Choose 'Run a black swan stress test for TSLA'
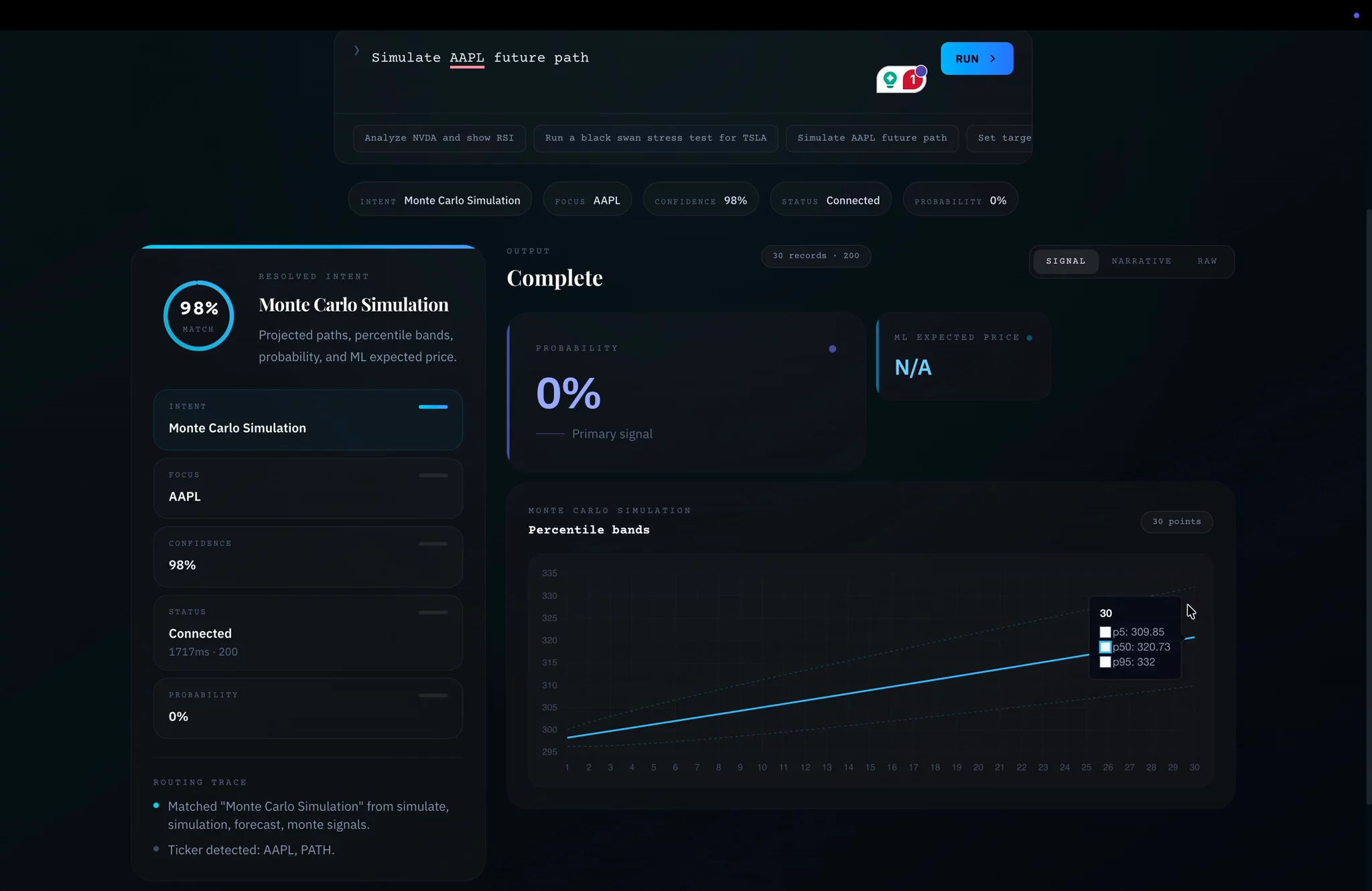Viewport: 1372px width, 891px height. pos(656,138)
